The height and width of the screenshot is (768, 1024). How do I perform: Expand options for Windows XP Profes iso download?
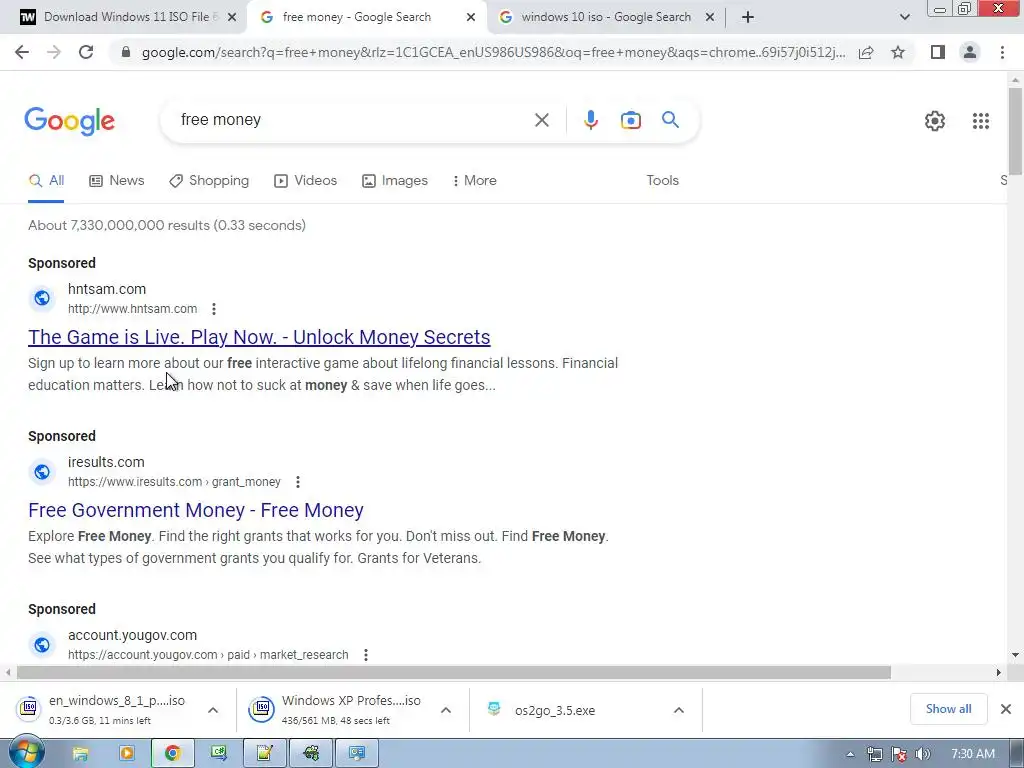(445, 710)
